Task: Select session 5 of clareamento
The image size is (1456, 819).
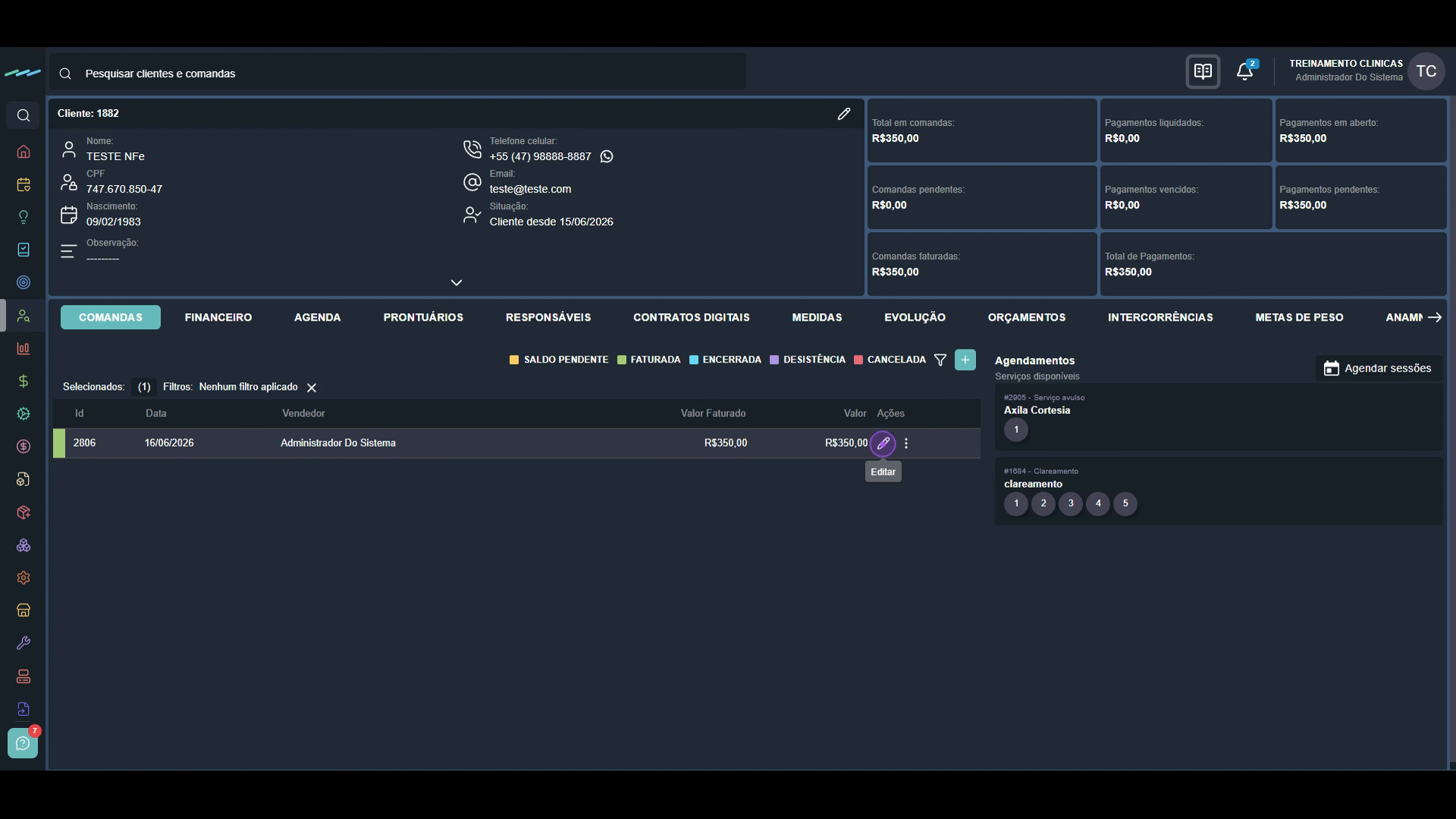Action: [x=1125, y=504]
